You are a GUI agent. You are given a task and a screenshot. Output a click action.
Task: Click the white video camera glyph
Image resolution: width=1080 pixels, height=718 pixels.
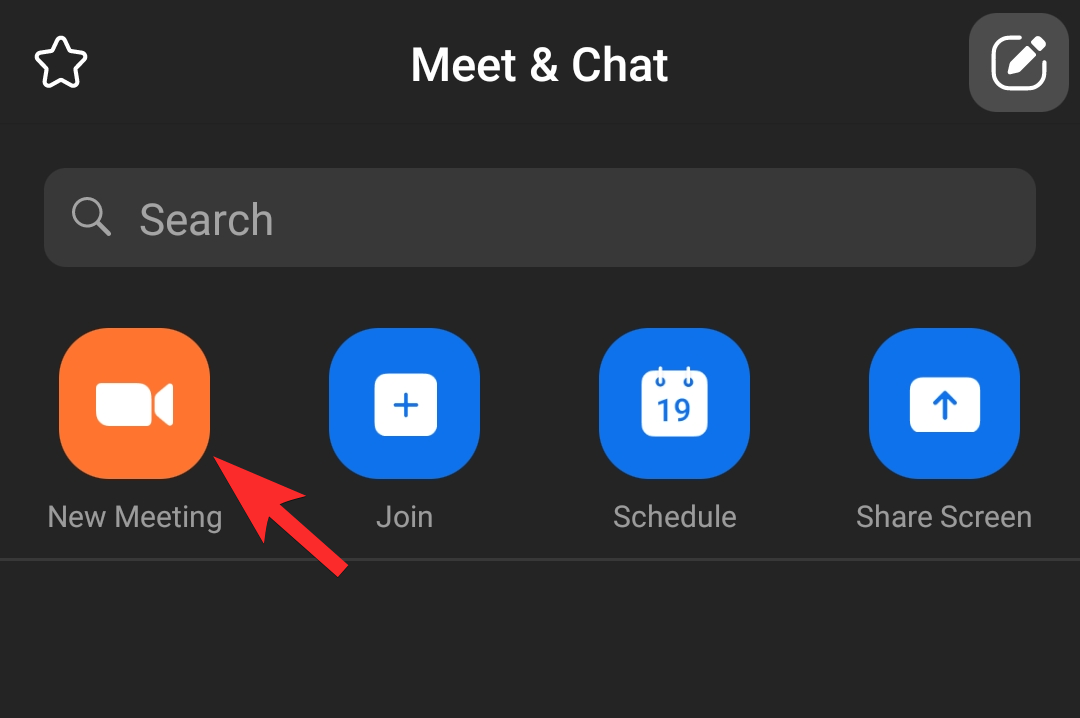tap(134, 404)
